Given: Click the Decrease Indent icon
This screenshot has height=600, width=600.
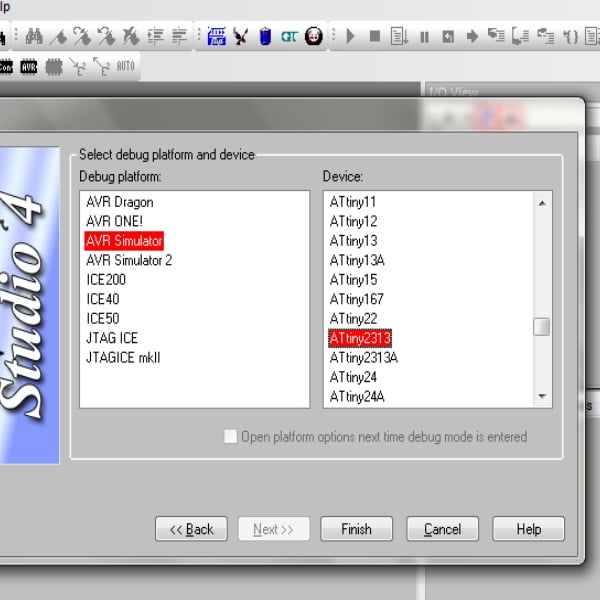Looking at the screenshot, I should click(x=179, y=36).
